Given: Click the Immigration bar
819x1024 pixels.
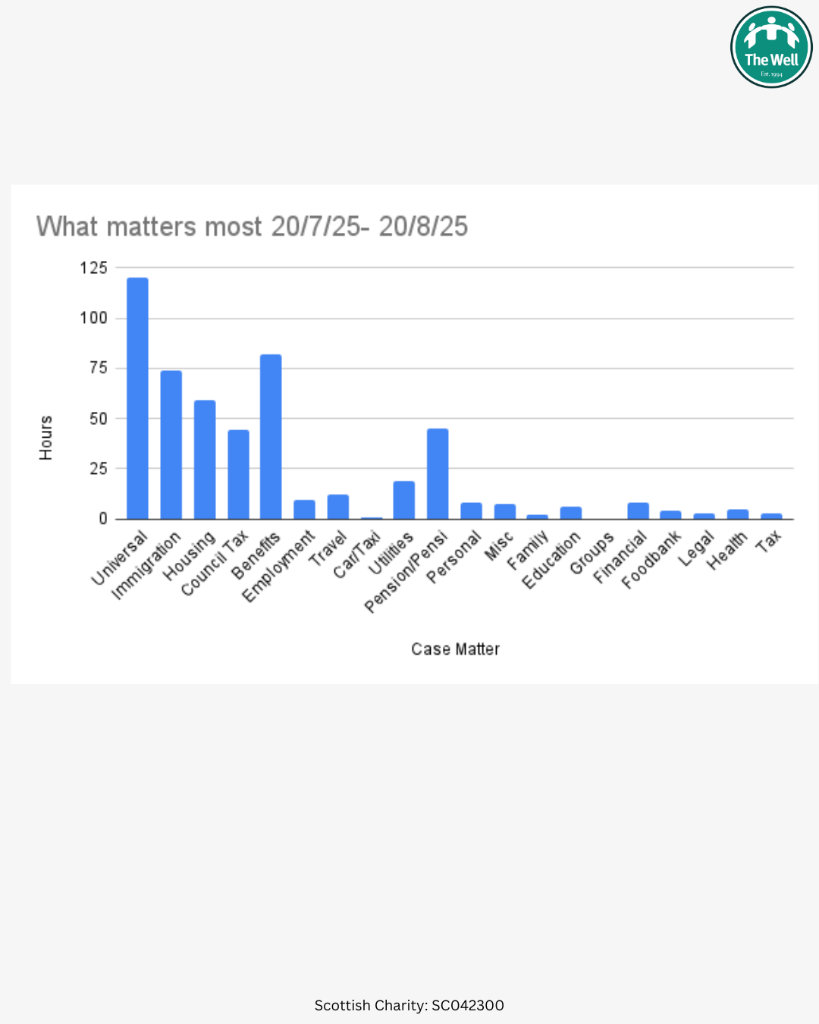Looking at the screenshot, I should [x=171, y=445].
